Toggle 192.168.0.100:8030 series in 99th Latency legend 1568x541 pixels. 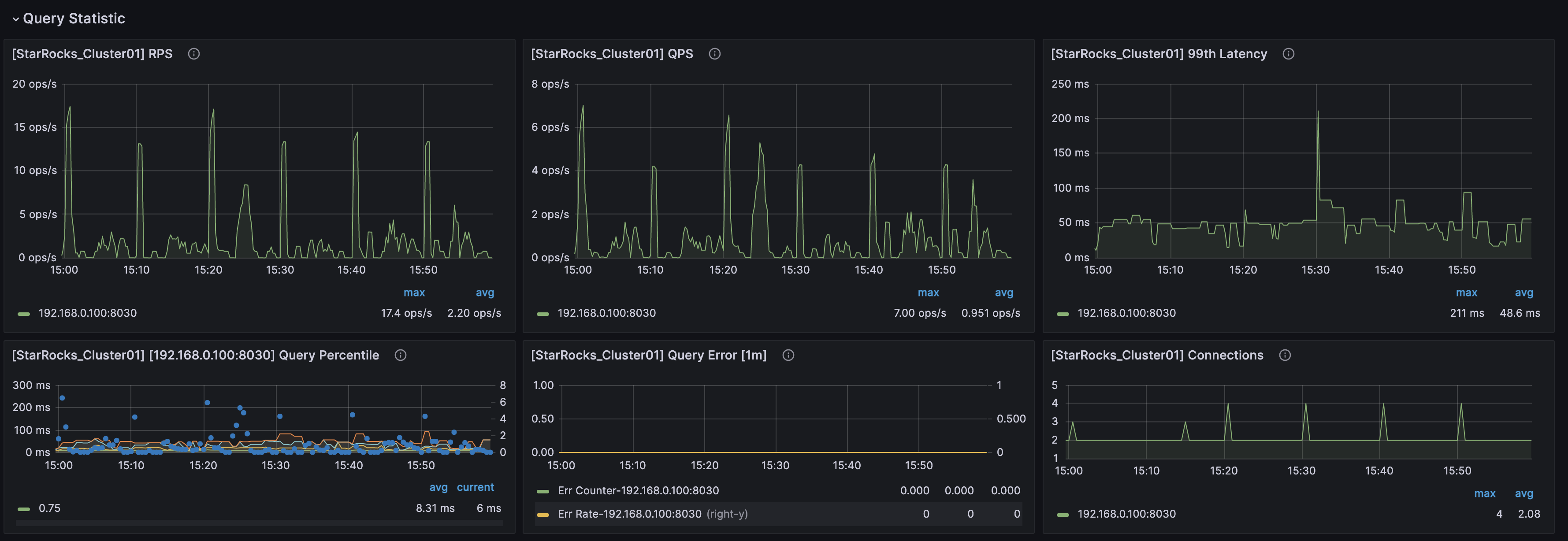coord(1127,313)
